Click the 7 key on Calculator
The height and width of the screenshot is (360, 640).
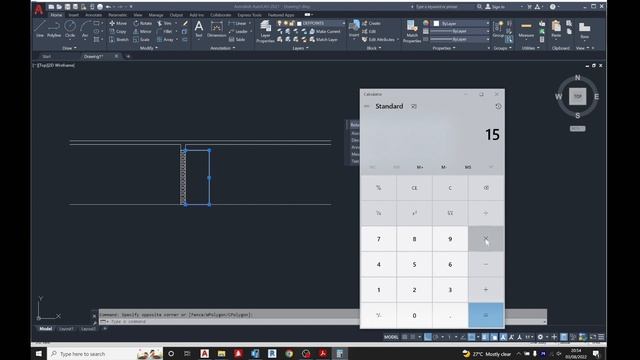coord(378,239)
